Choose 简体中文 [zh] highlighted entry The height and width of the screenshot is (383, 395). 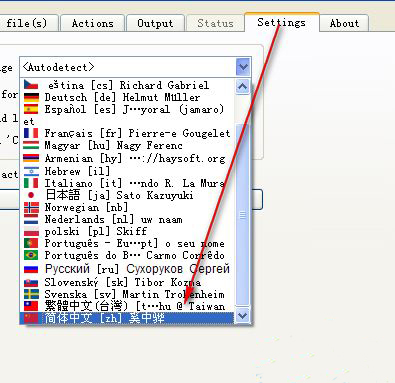(128, 318)
